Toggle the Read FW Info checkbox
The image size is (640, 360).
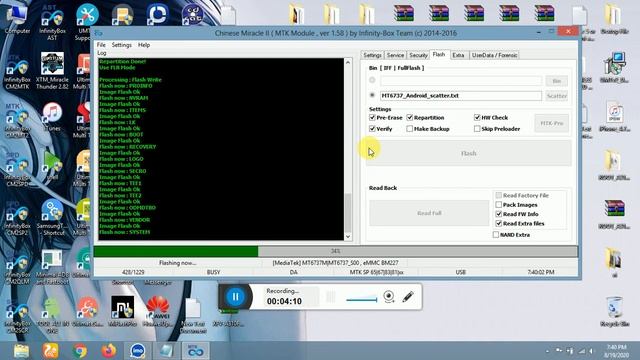pyautogui.click(x=498, y=214)
